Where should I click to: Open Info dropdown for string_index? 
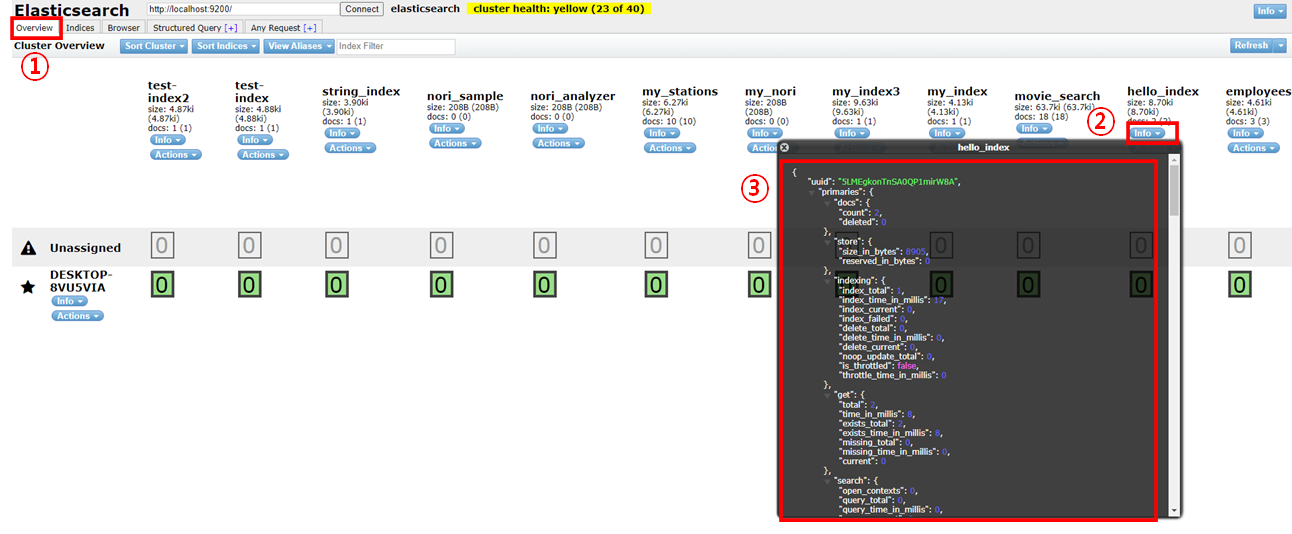pos(340,133)
